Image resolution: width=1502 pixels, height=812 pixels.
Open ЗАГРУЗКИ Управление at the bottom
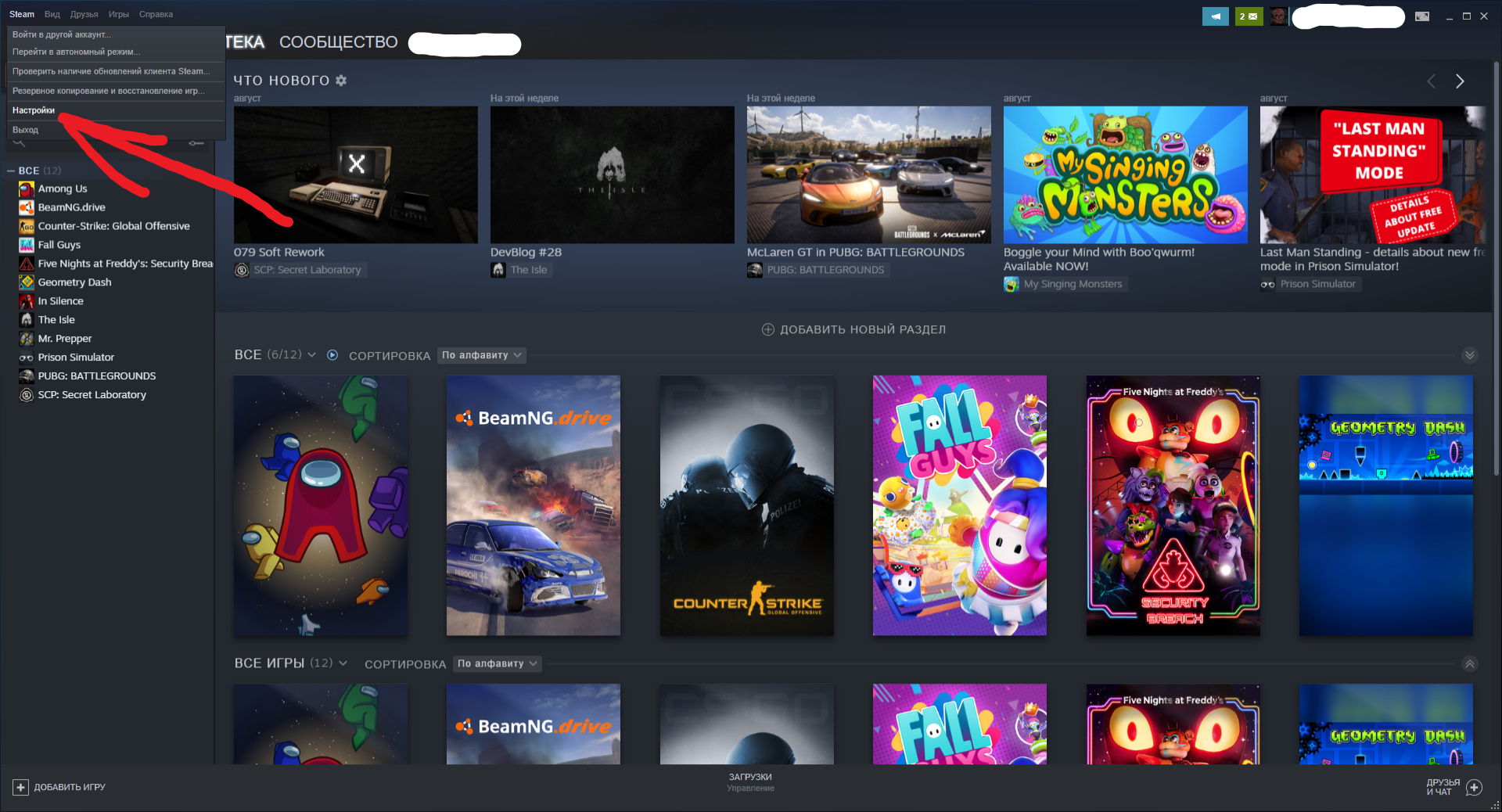point(750,782)
